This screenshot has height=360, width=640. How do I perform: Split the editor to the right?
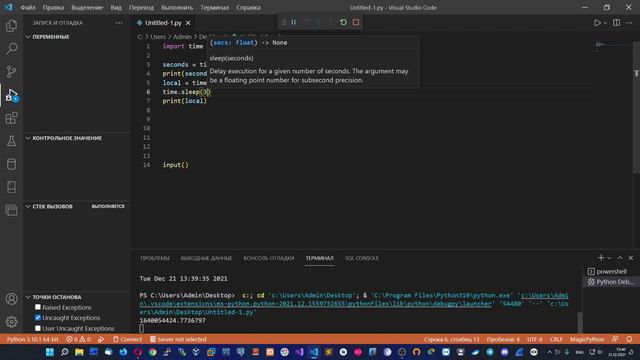616,23
